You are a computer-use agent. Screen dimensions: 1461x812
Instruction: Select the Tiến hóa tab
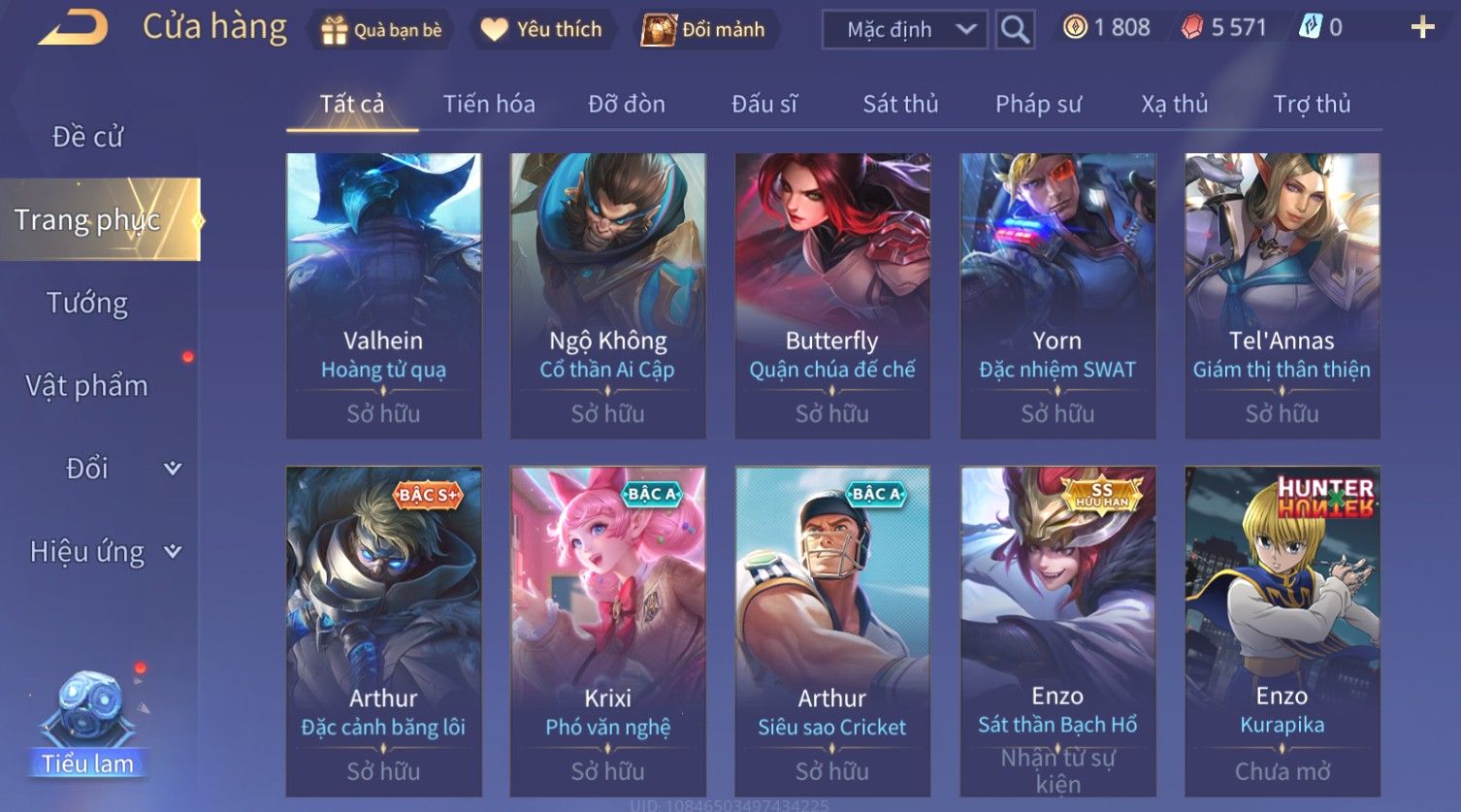[x=489, y=104]
